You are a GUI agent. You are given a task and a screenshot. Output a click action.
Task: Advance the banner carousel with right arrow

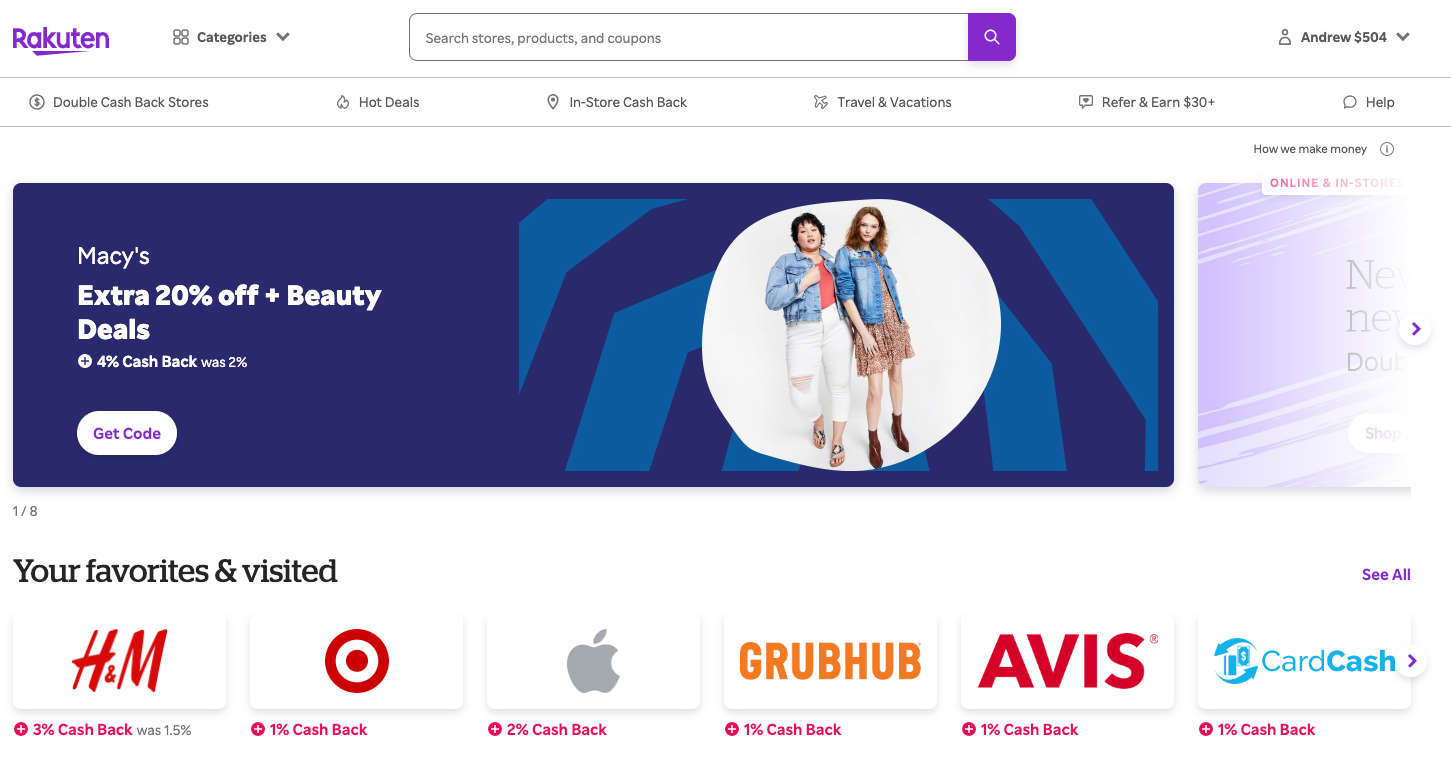coord(1415,329)
